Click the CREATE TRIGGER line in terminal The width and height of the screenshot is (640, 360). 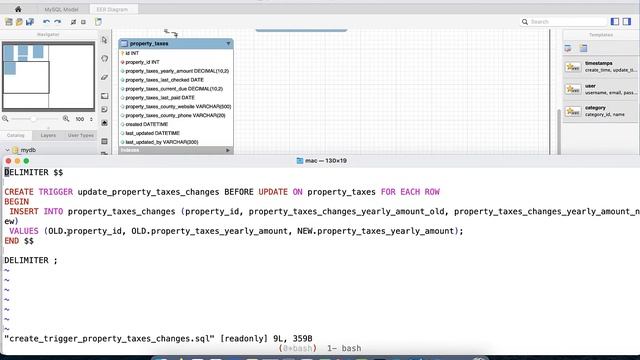pos(222,192)
